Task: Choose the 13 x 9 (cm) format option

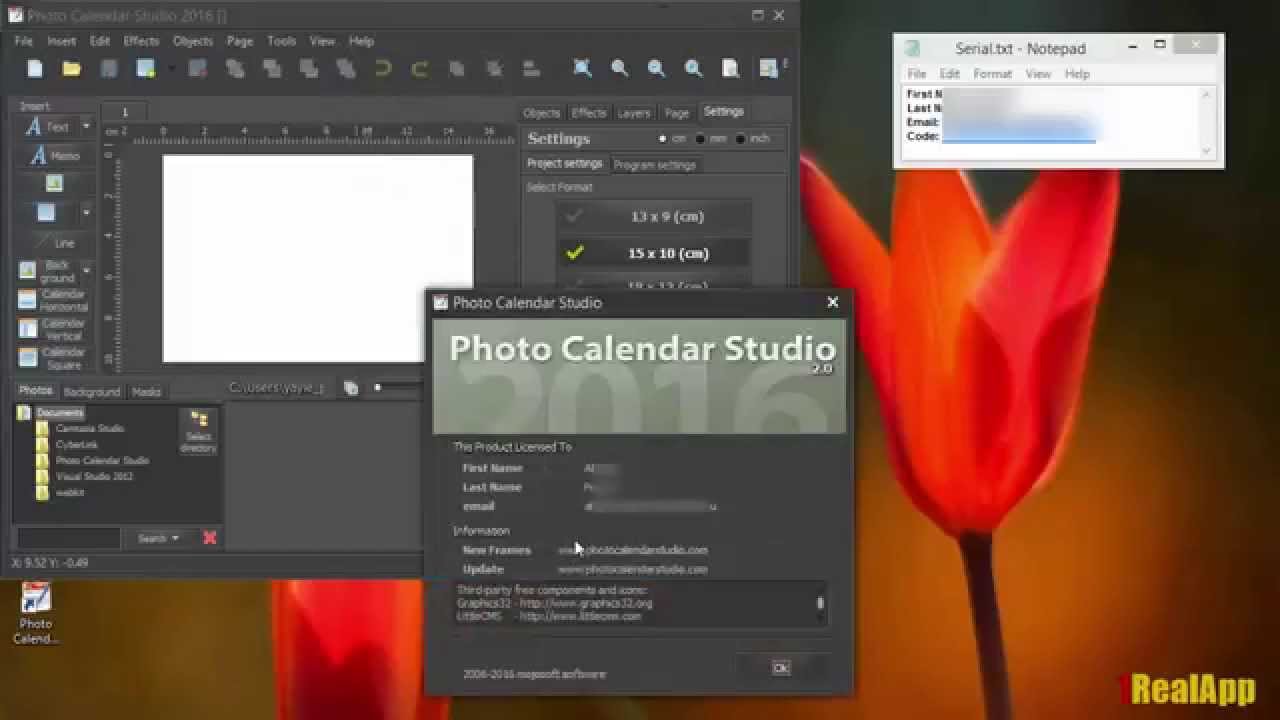Action: pos(653,216)
